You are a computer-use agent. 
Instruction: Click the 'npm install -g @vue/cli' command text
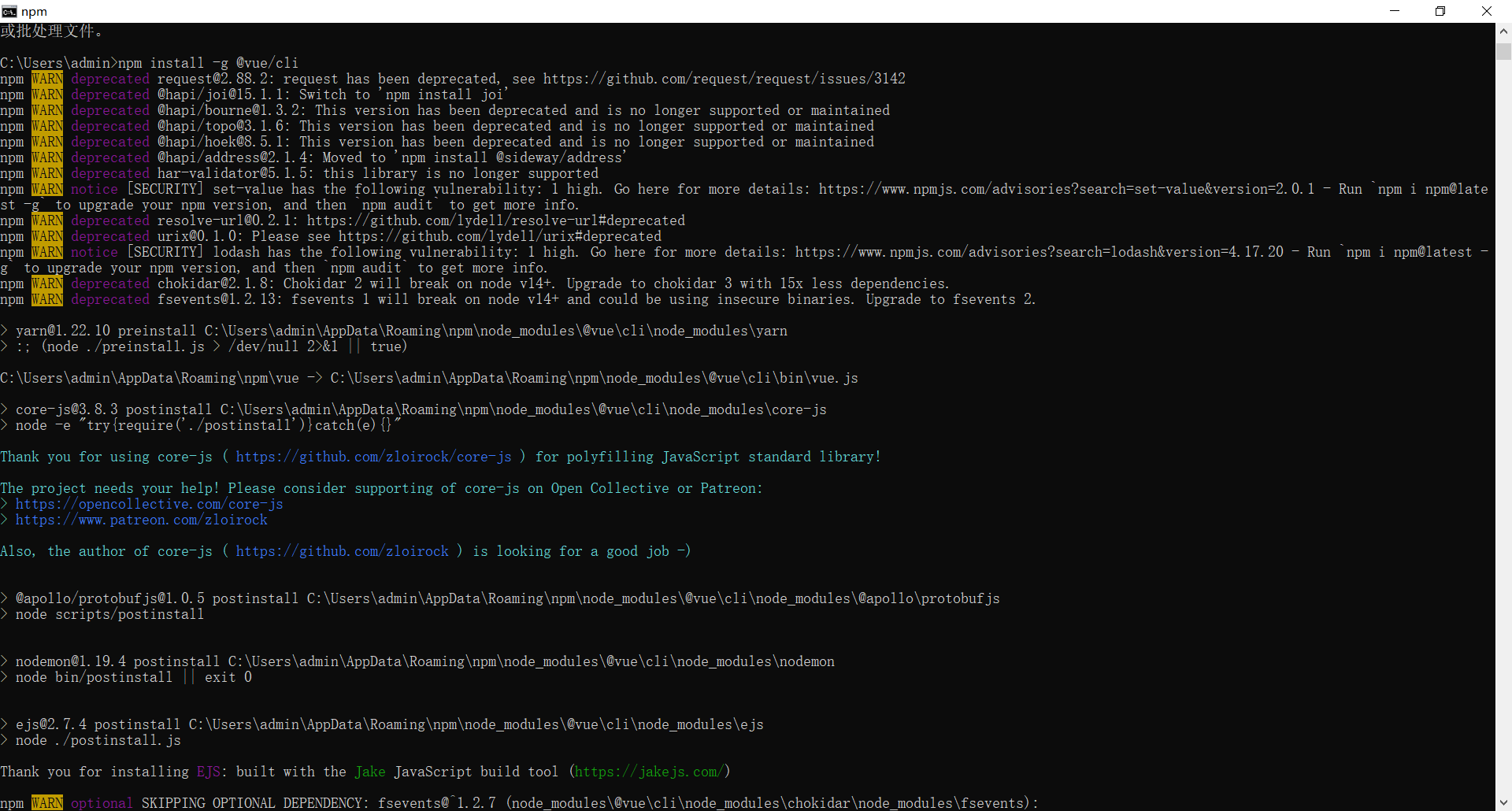point(208,63)
